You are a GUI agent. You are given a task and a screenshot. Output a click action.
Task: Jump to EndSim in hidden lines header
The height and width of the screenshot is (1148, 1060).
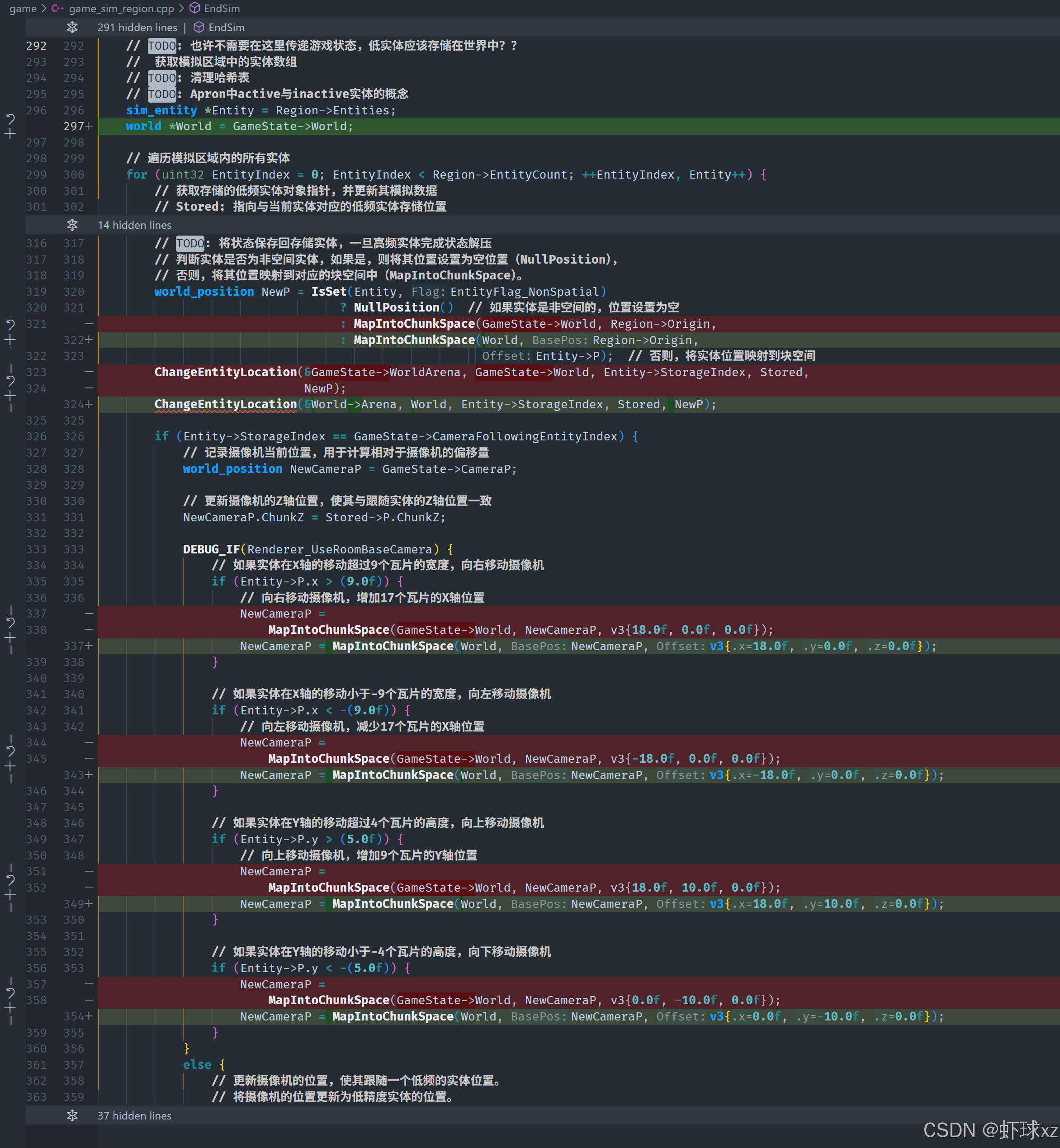(x=226, y=27)
